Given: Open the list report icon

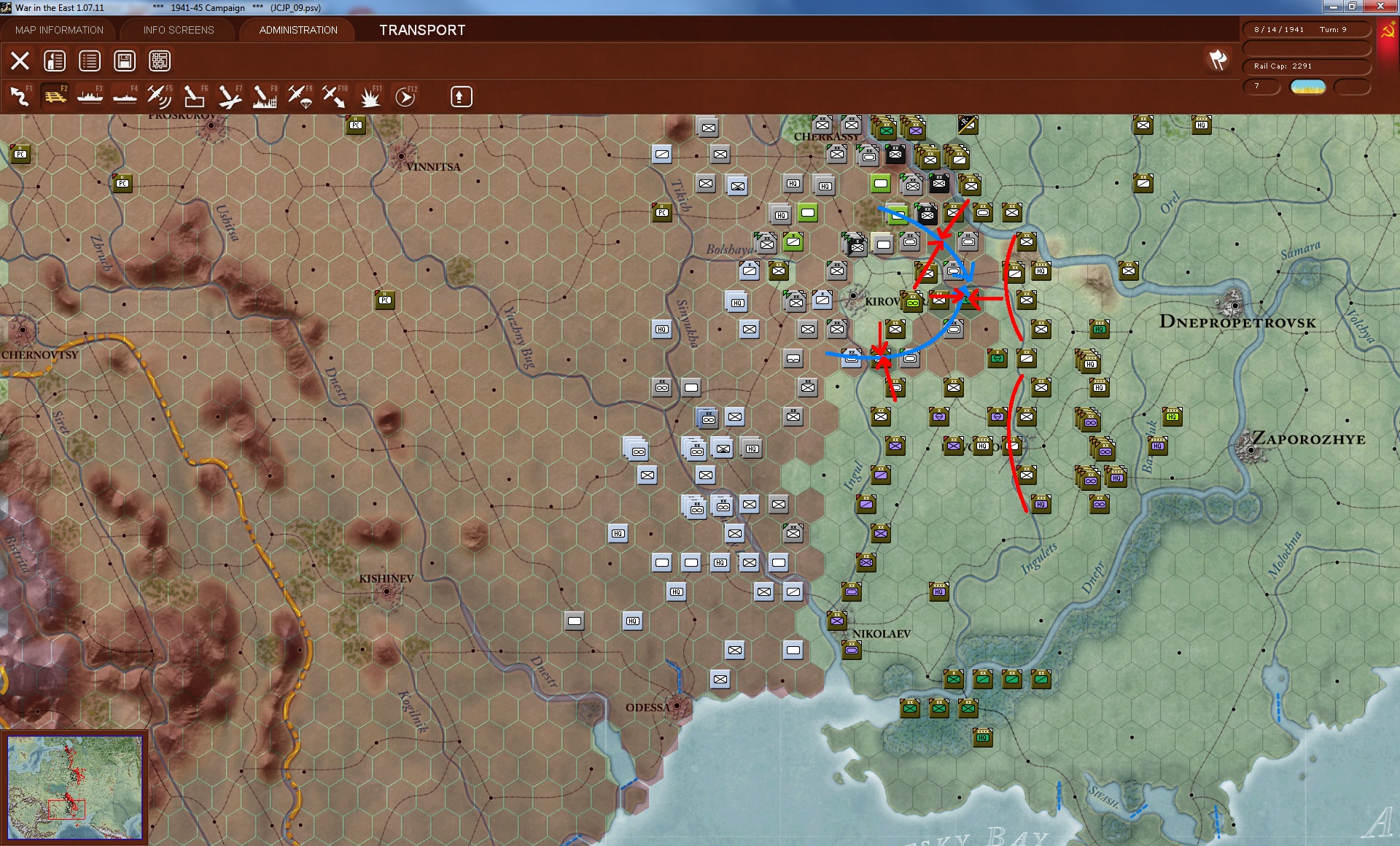Looking at the screenshot, I should tap(90, 61).
